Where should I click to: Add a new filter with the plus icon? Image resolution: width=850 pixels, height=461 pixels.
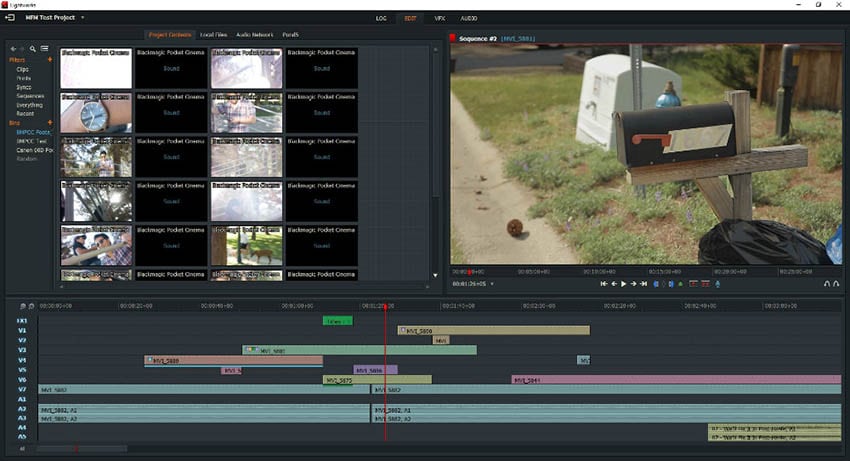coord(50,60)
